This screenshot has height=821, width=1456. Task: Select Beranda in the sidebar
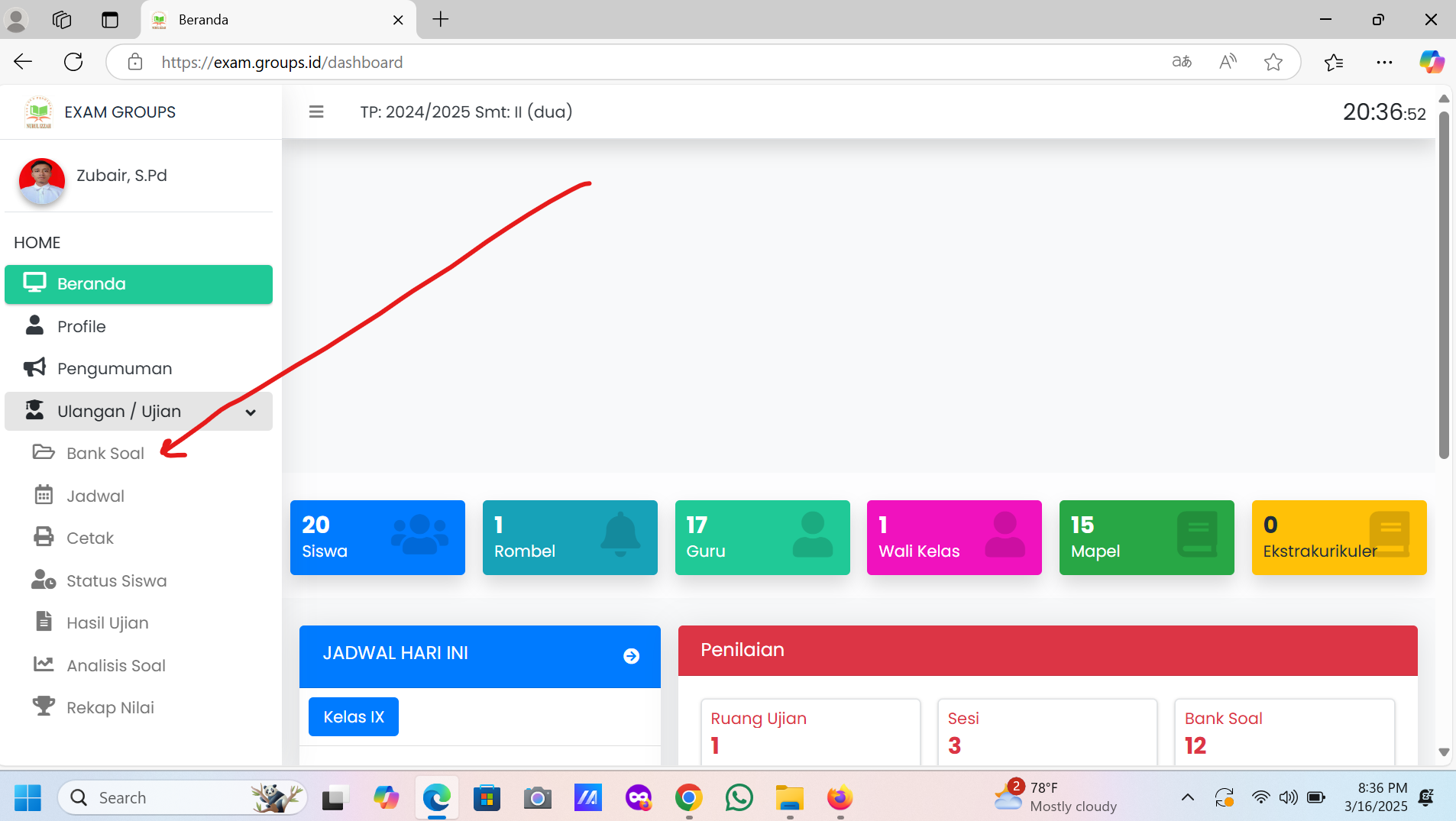click(x=138, y=284)
